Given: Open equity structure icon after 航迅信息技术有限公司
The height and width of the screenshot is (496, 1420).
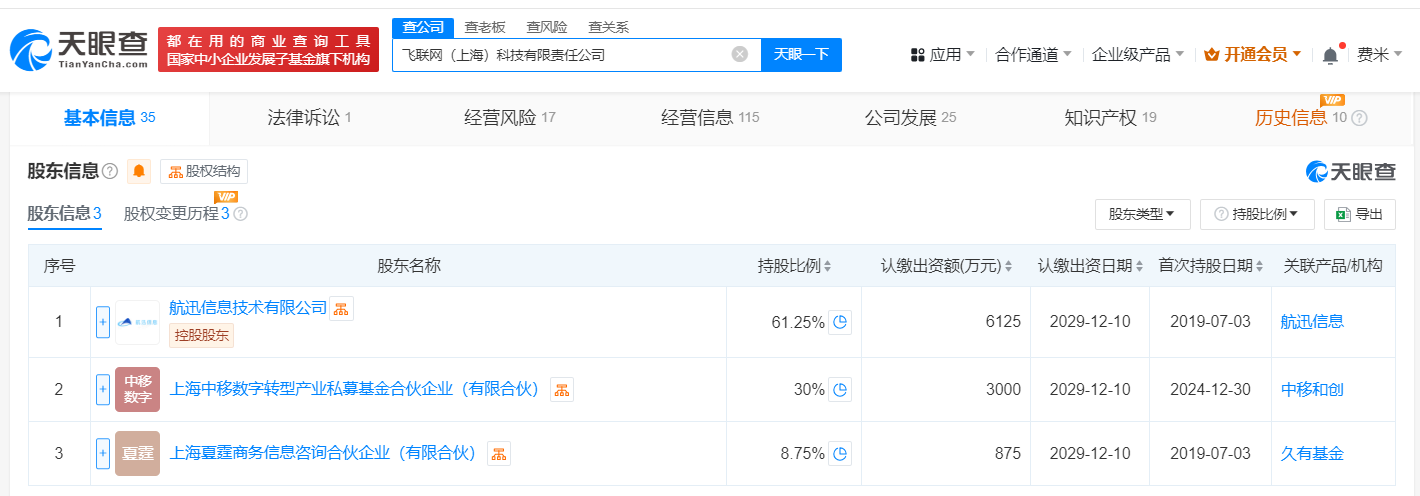Looking at the screenshot, I should pos(342,309).
